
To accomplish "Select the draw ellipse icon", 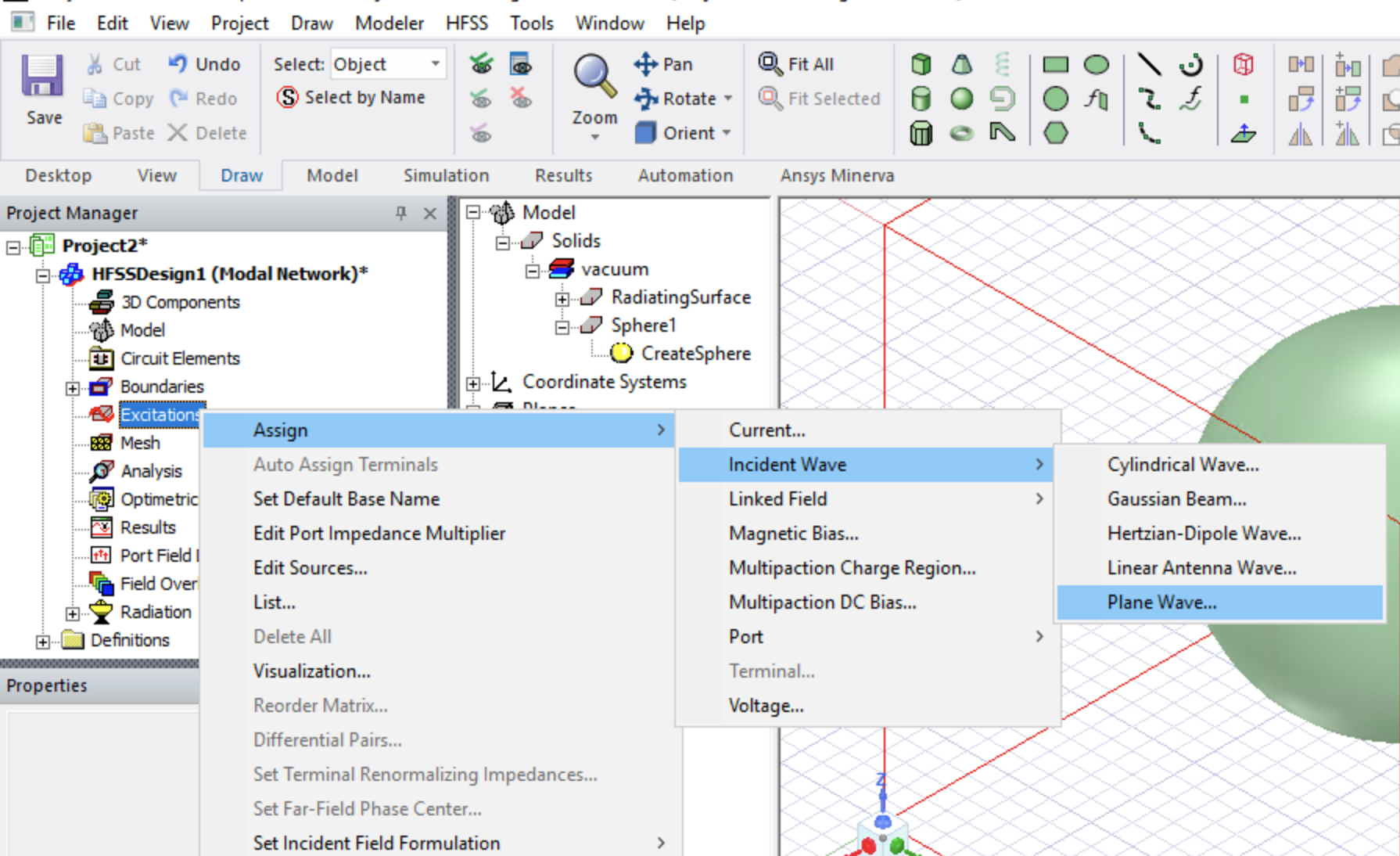I will (x=1097, y=64).
